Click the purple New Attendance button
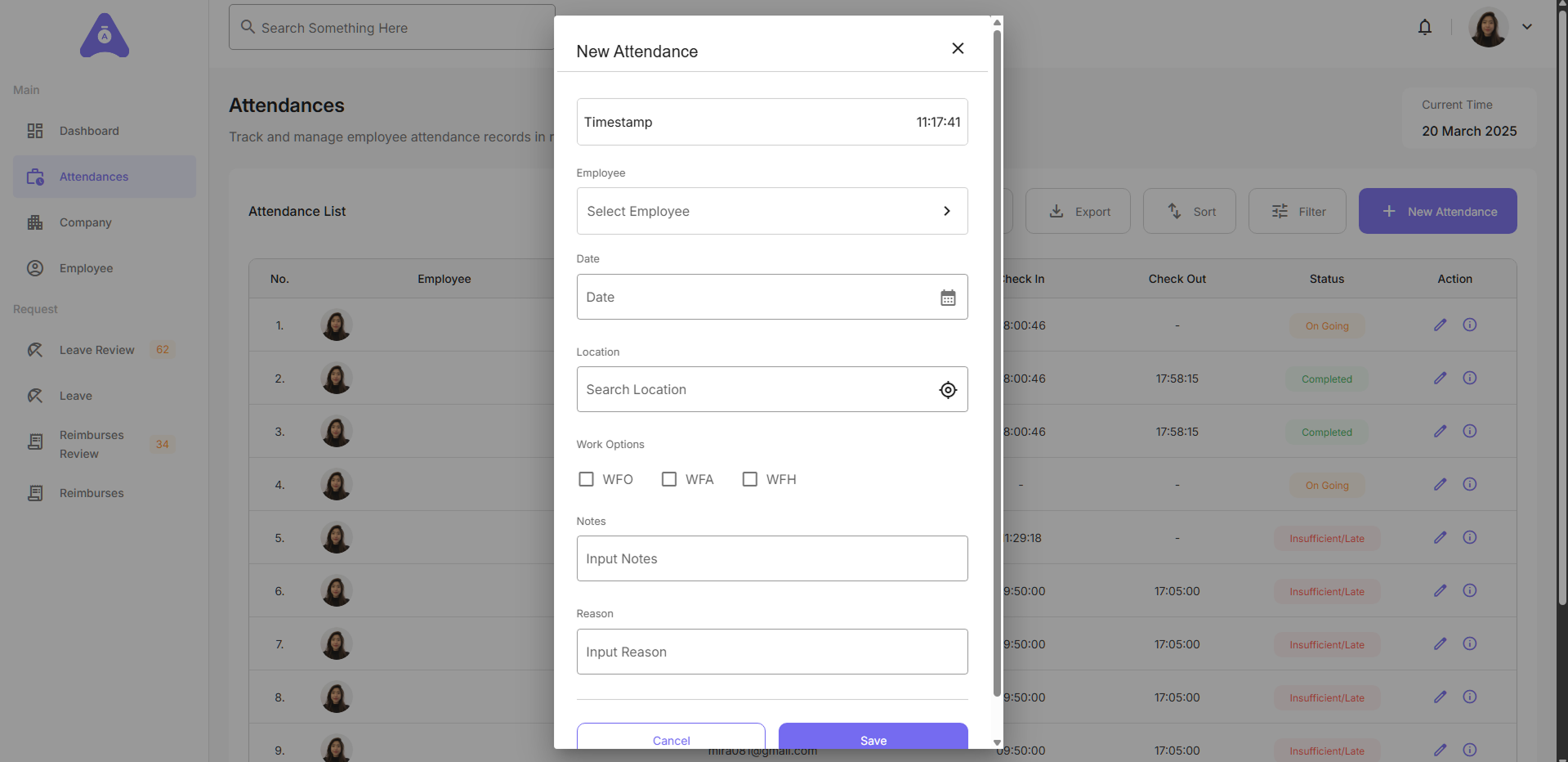The height and width of the screenshot is (762, 1568). 1438,211
